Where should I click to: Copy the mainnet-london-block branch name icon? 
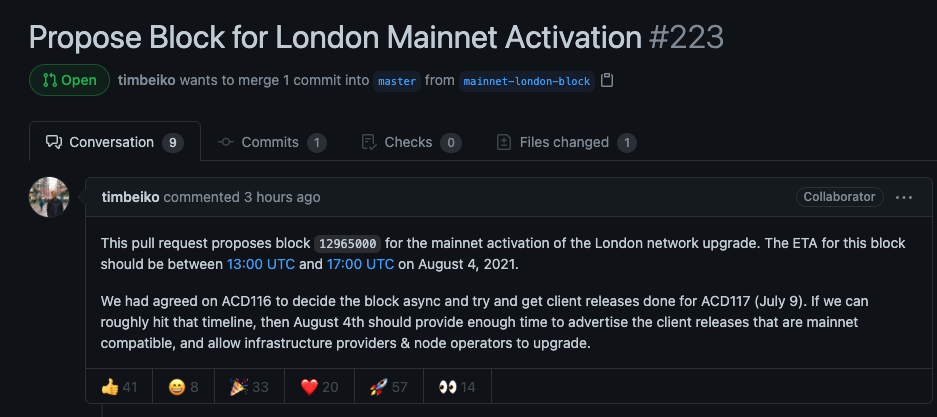click(607, 81)
